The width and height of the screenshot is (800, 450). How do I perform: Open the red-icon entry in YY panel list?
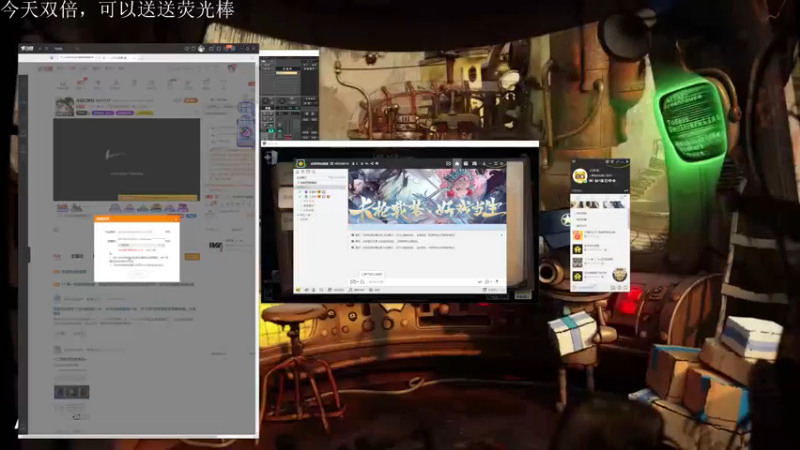pos(577,235)
